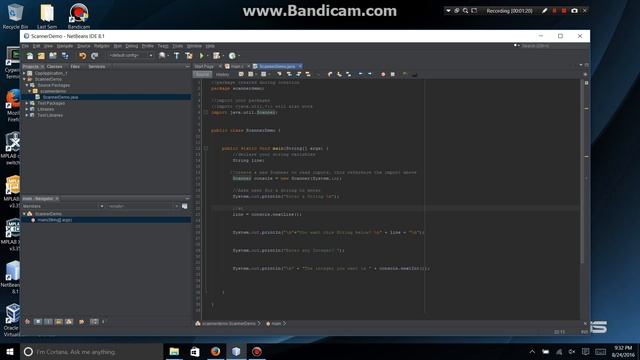Click the History view button

[x=222, y=74]
